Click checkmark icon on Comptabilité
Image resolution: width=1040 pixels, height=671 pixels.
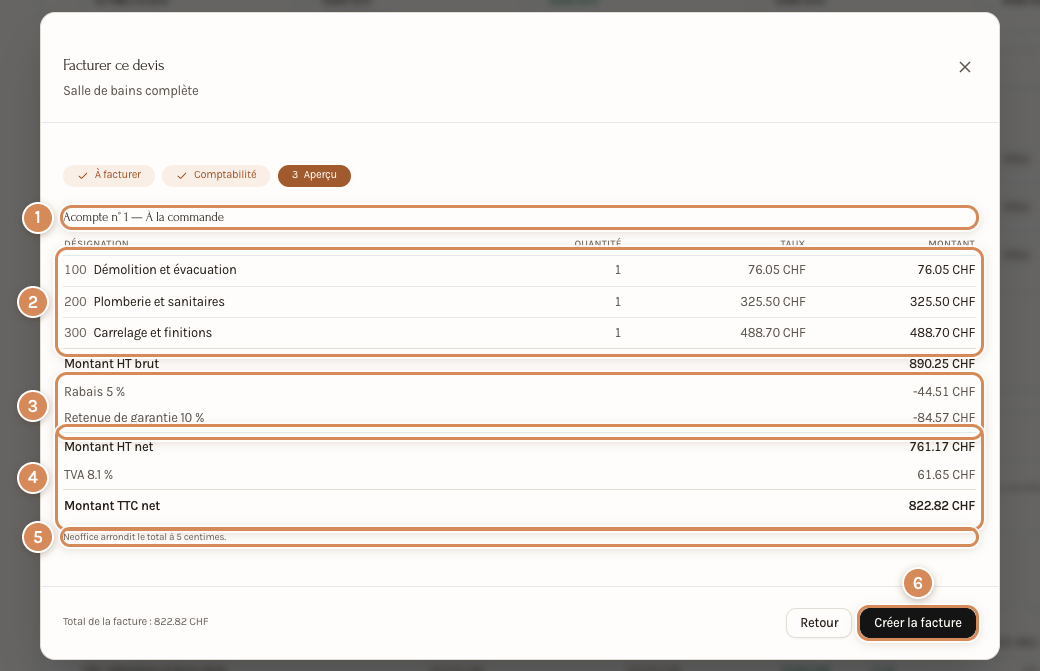point(181,176)
